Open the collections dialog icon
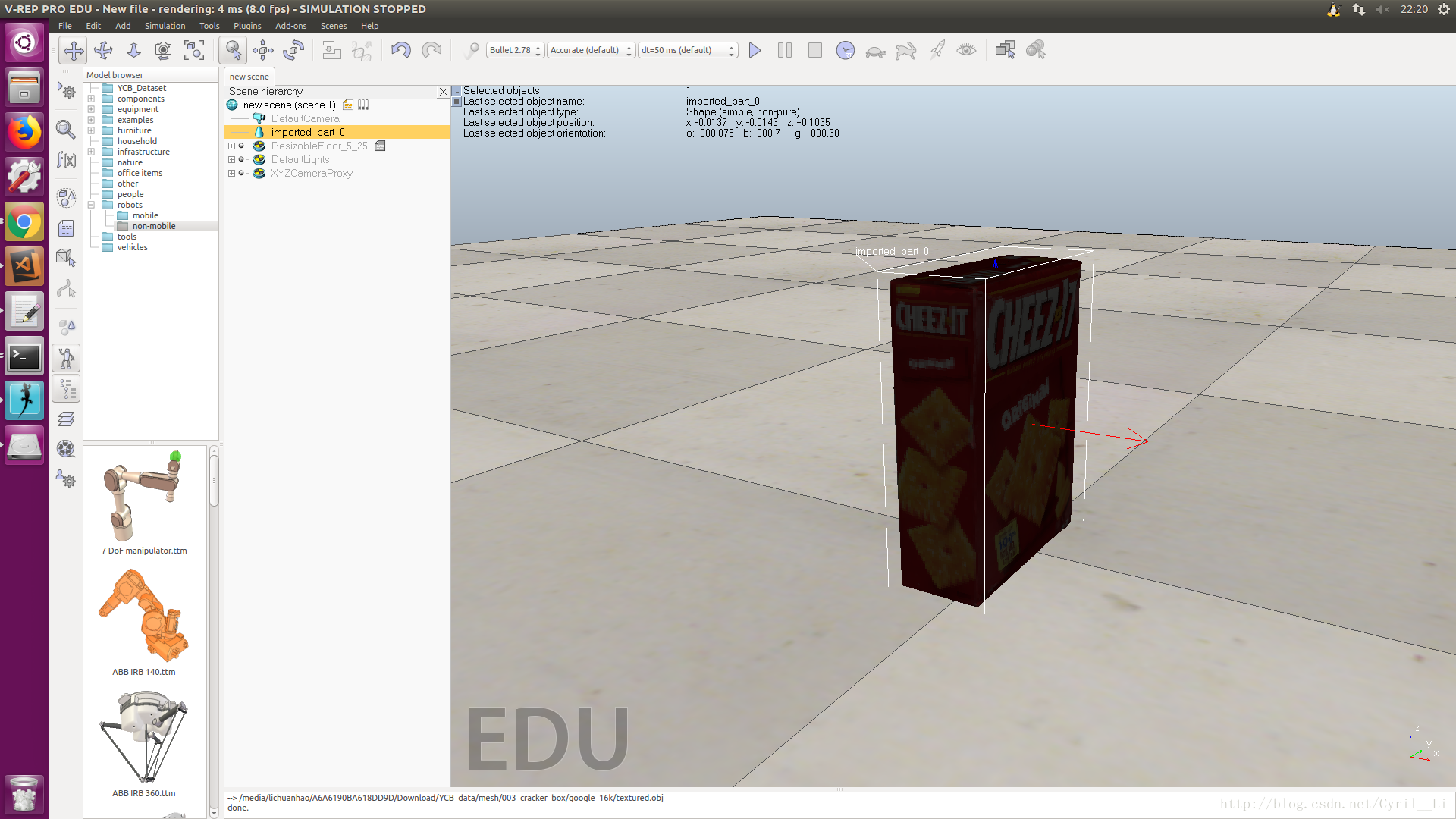The width and height of the screenshot is (1456, 819). pyautogui.click(x=66, y=198)
